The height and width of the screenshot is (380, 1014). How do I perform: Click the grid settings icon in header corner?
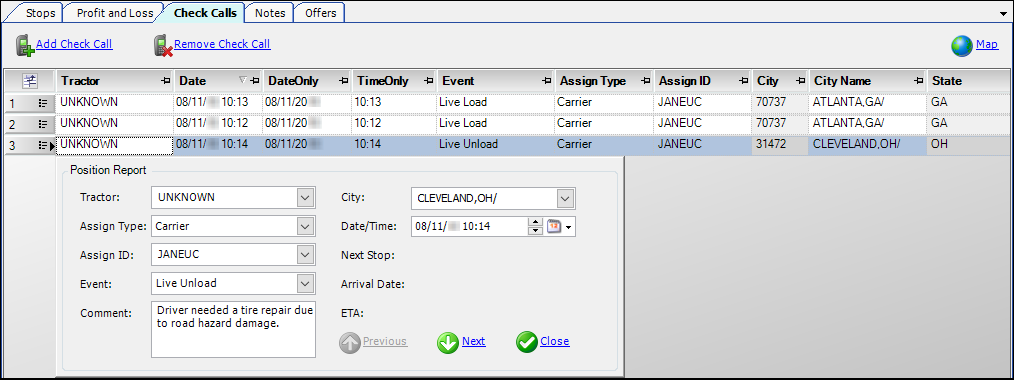click(30, 81)
